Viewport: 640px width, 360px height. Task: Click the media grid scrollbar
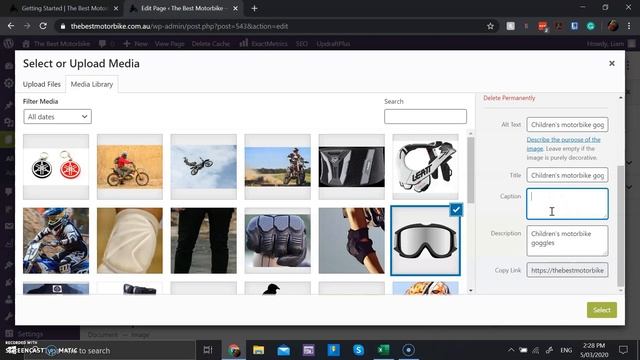click(x=471, y=170)
